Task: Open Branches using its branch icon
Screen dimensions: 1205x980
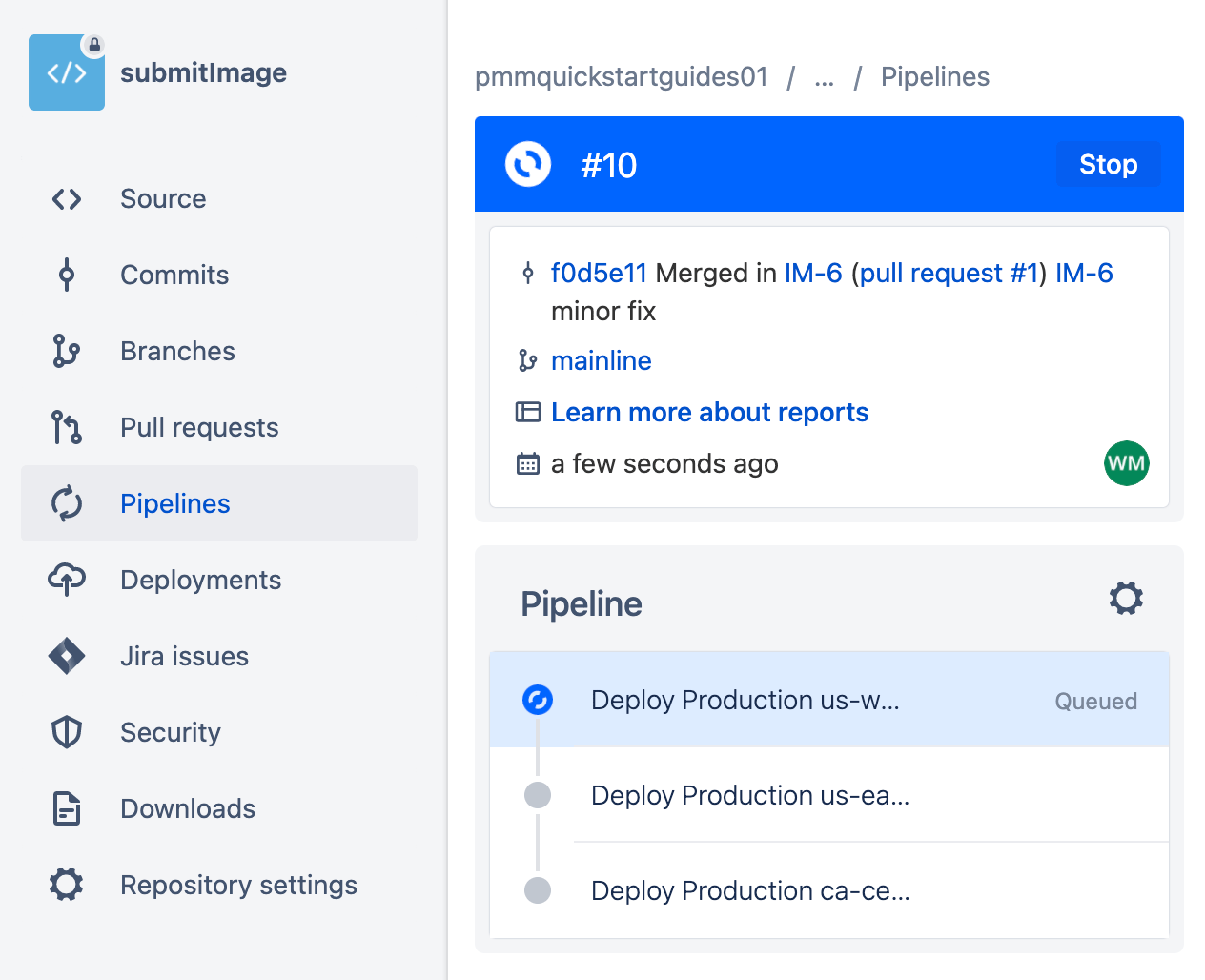Action: click(x=65, y=351)
